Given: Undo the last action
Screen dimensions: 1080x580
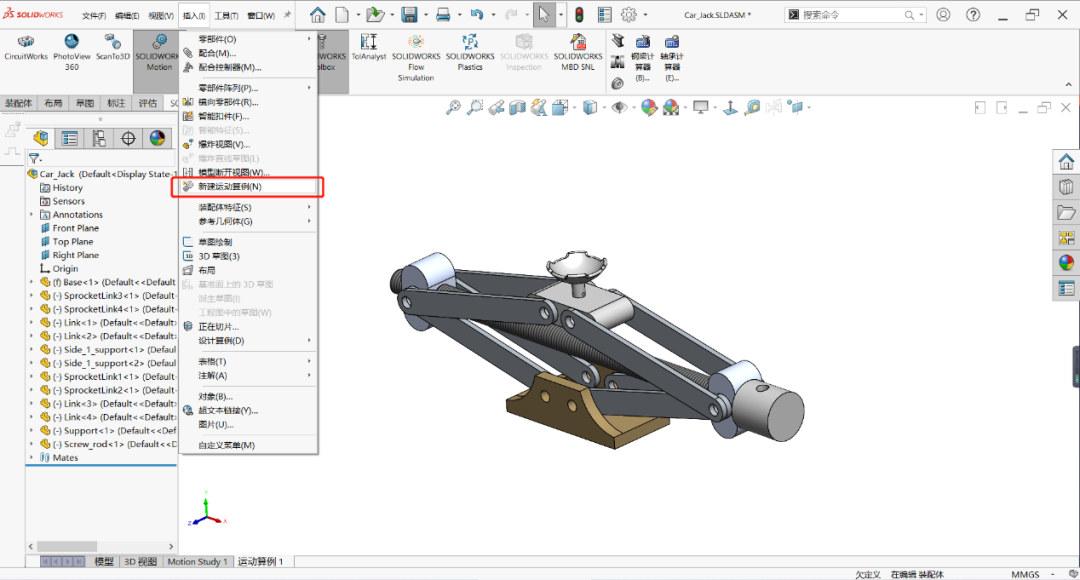Looking at the screenshot, I should click(x=477, y=14).
